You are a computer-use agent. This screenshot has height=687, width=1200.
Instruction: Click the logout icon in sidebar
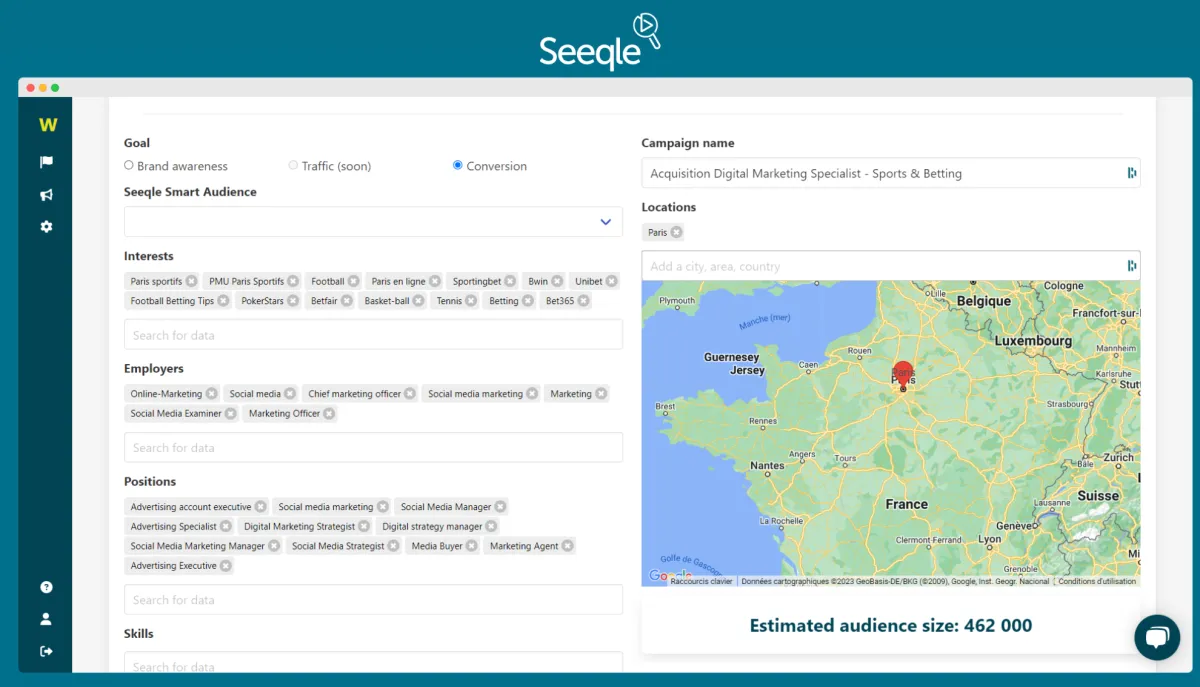pyautogui.click(x=46, y=651)
